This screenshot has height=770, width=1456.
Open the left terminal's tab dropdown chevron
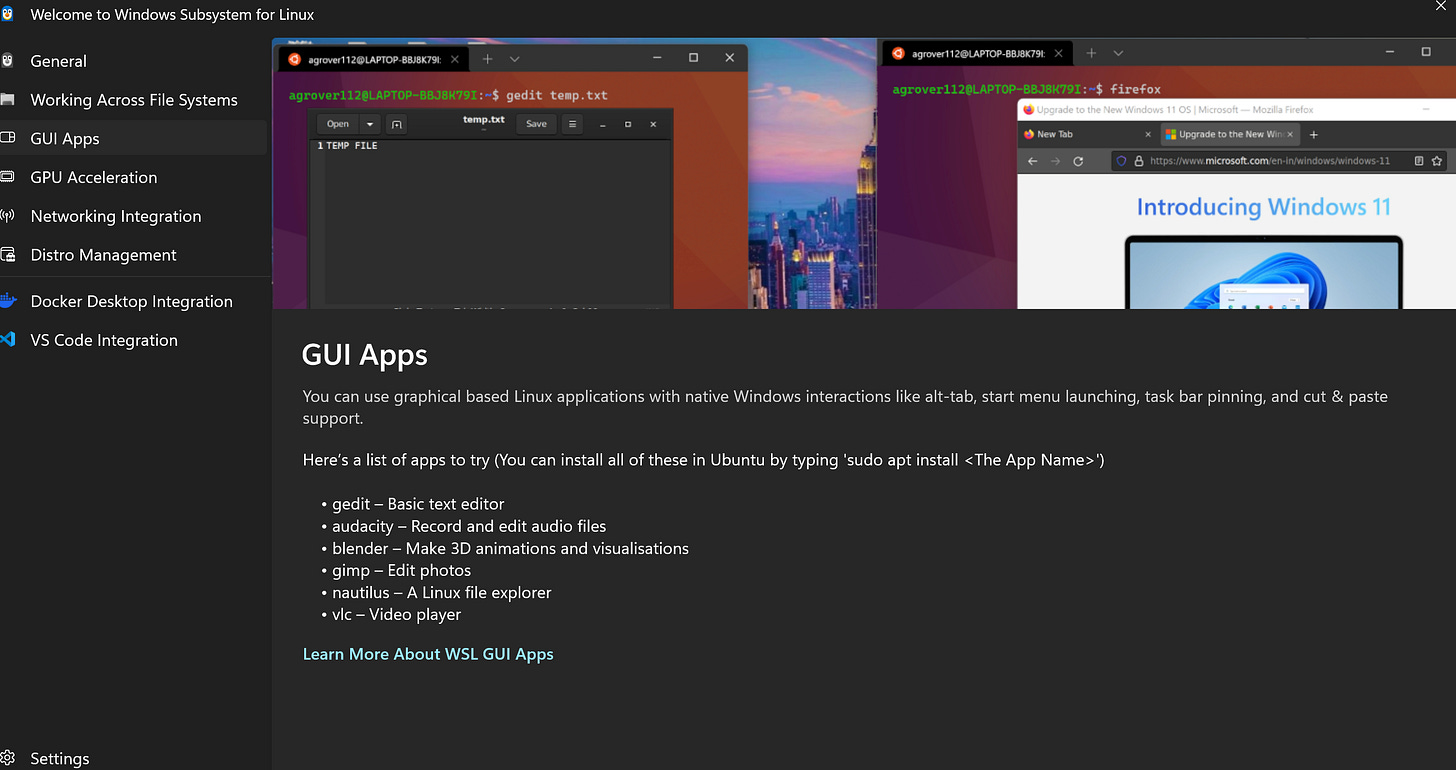[514, 58]
